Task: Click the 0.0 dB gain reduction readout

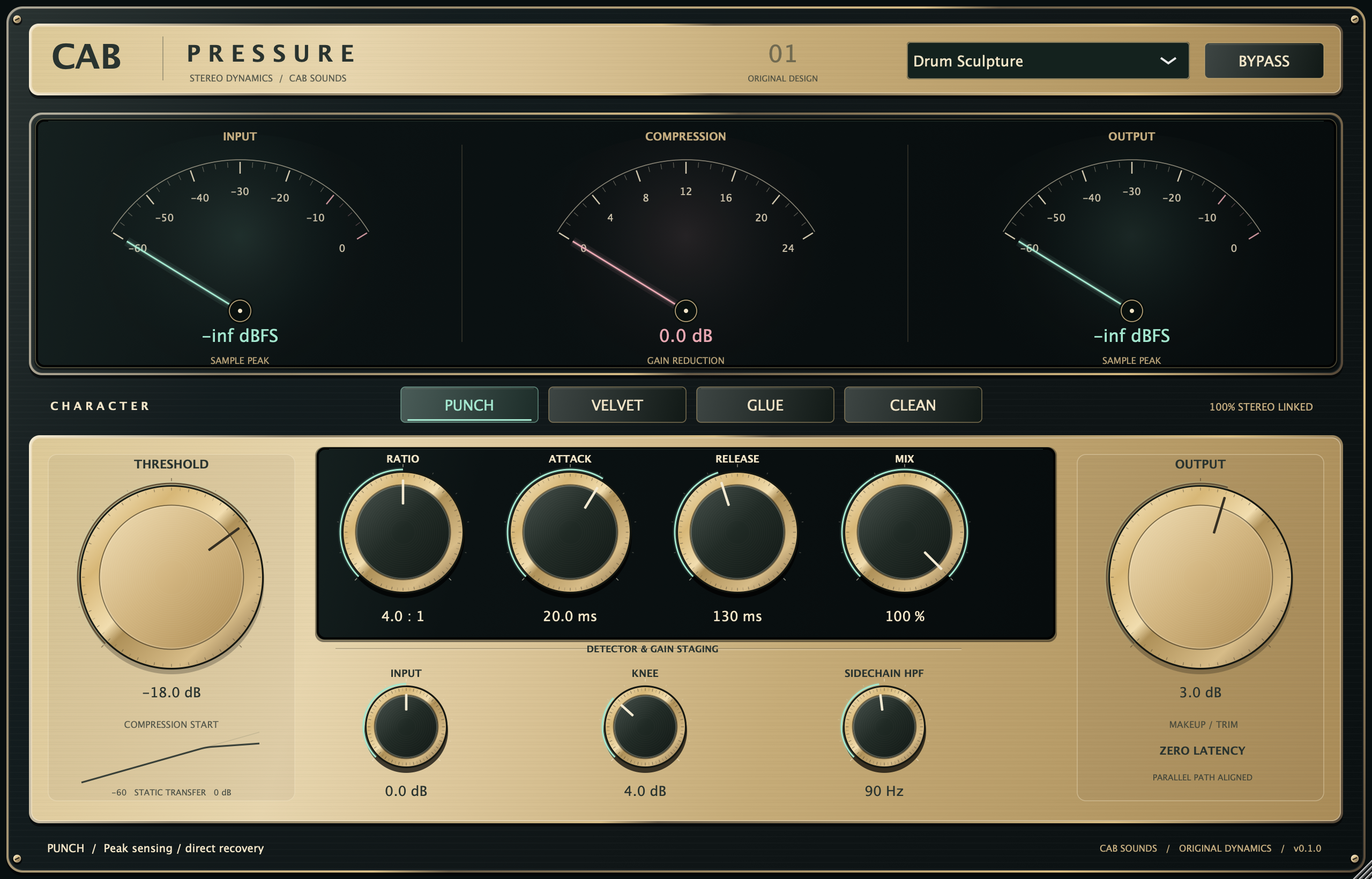Action: pyautogui.click(x=685, y=336)
